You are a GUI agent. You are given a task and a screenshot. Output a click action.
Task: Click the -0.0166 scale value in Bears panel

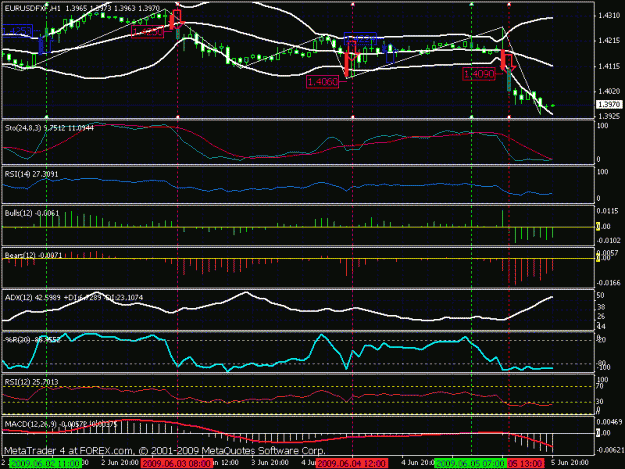click(609, 283)
